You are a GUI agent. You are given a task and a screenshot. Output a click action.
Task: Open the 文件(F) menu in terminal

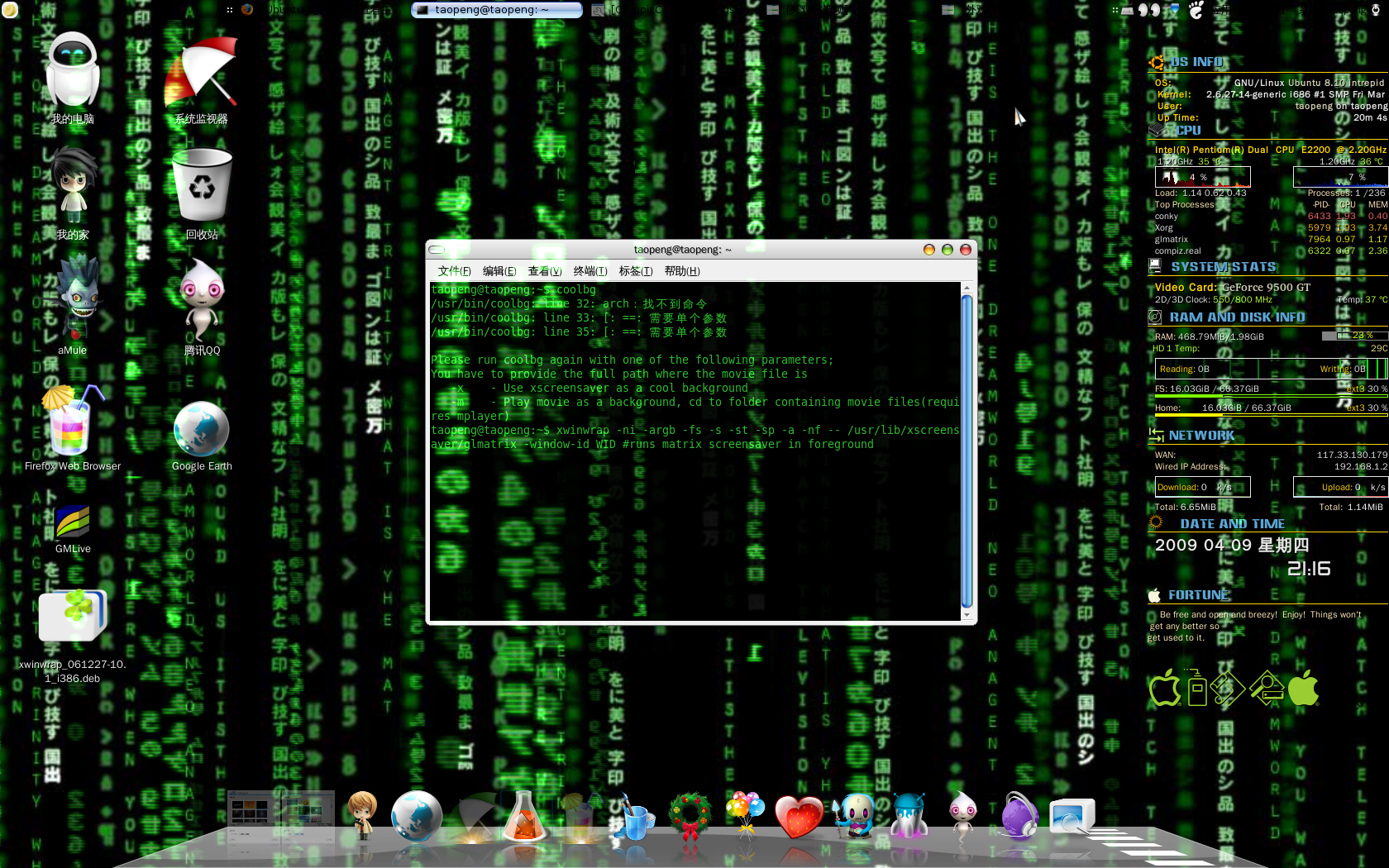[x=454, y=271]
